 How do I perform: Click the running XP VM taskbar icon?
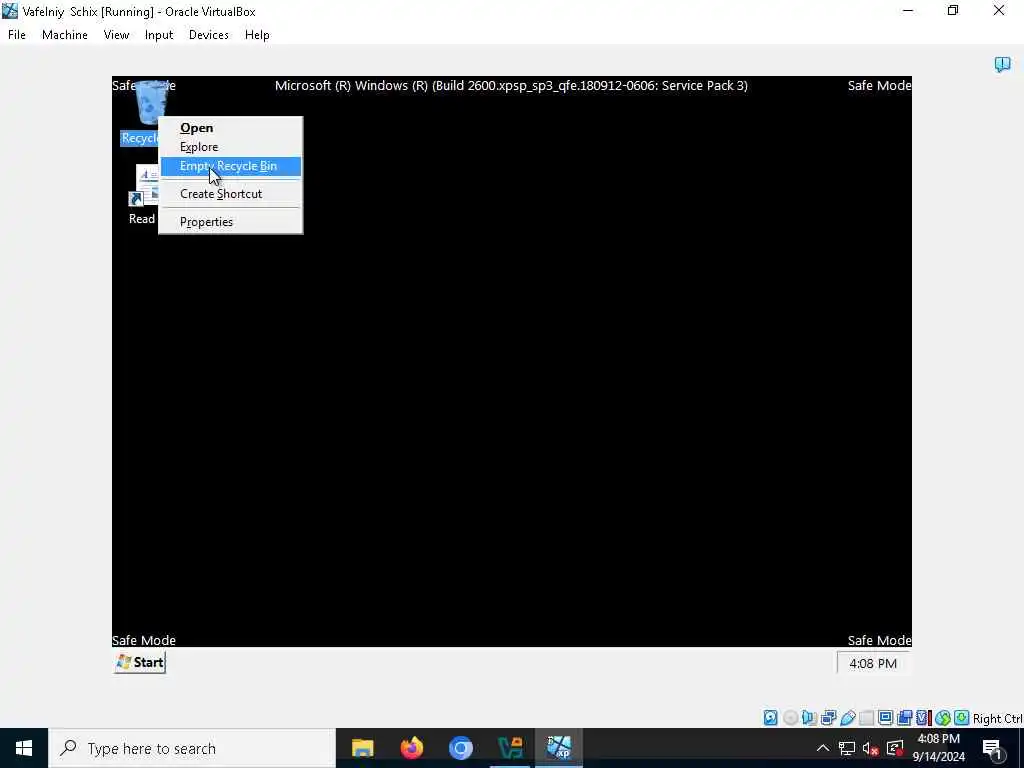(559, 748)
